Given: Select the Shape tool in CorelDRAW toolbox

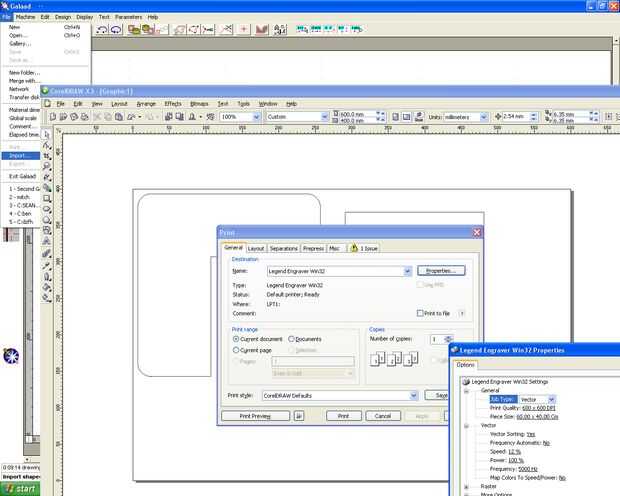Looking at the screenshot, I should (47, 145).
